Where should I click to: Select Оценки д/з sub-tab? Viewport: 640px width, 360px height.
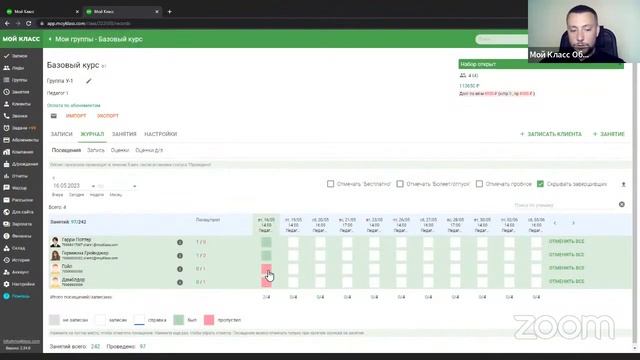tap(149, 150)
